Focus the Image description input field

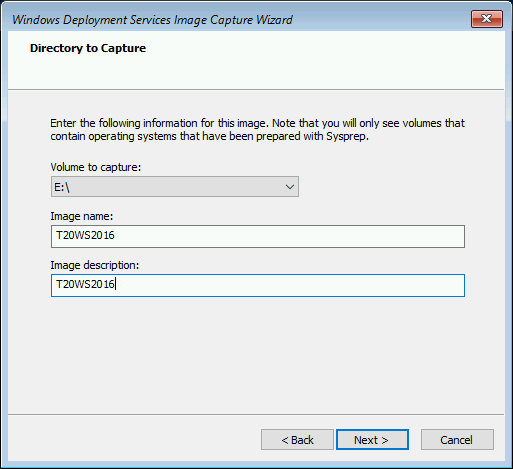(258, 285)
